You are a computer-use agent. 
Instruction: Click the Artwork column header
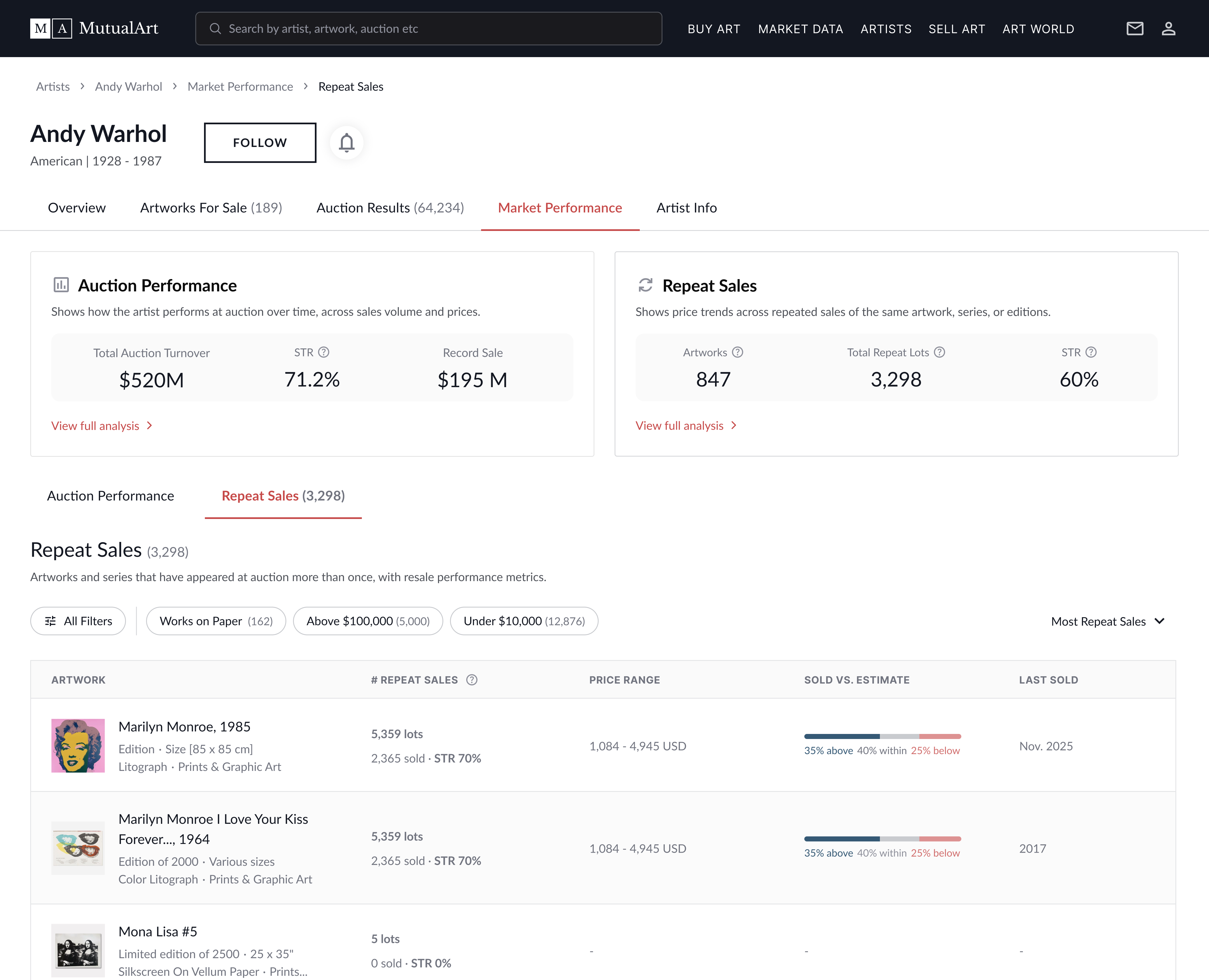(78, 680)
